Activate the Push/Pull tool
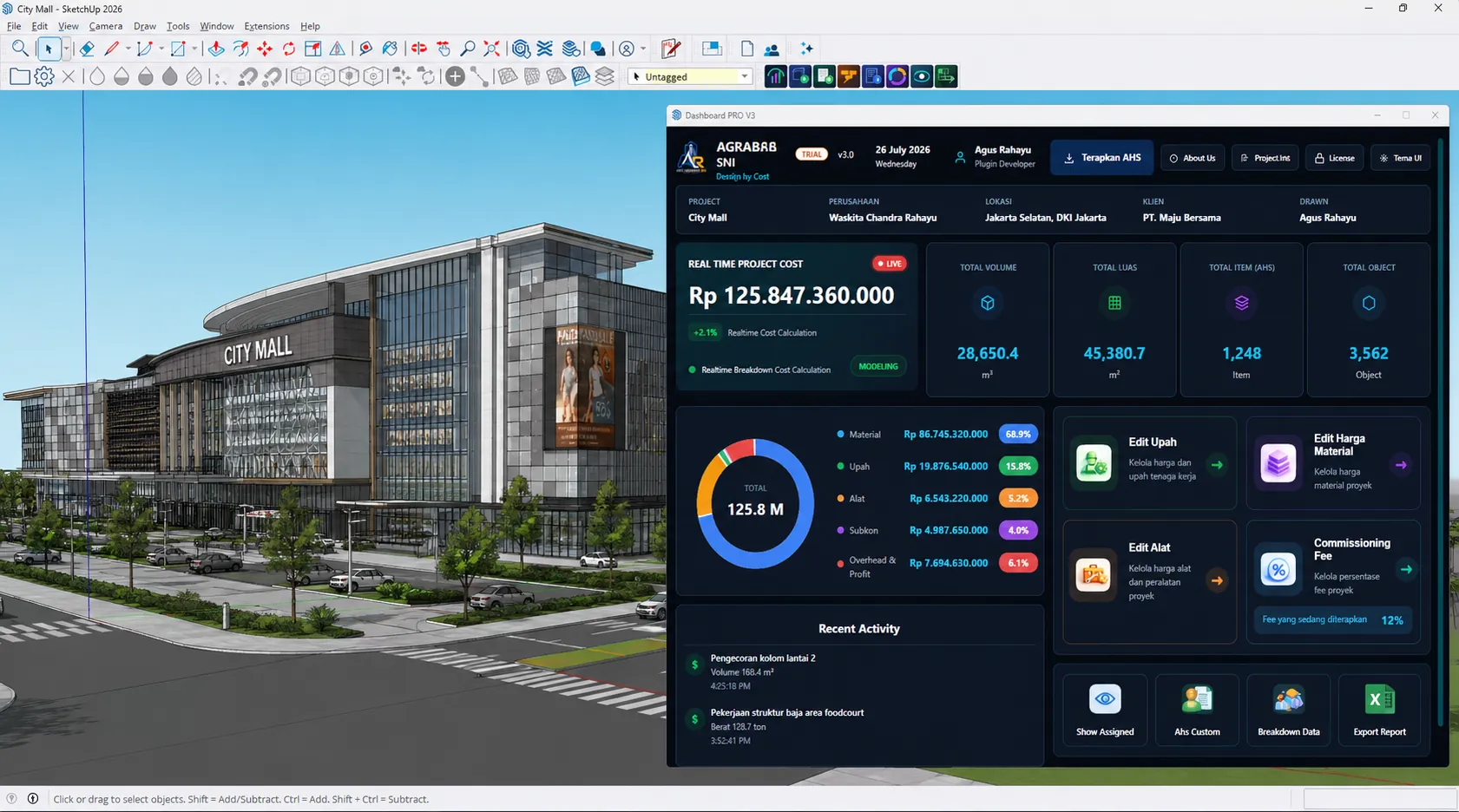 tap(216, 49)
